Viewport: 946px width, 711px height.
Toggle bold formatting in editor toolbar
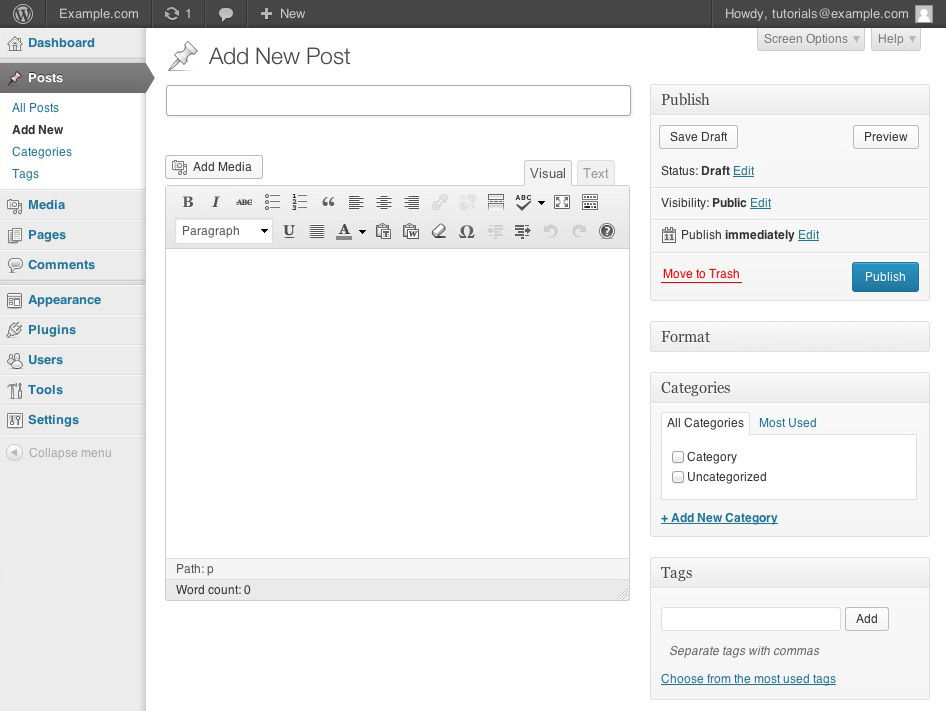187,202
